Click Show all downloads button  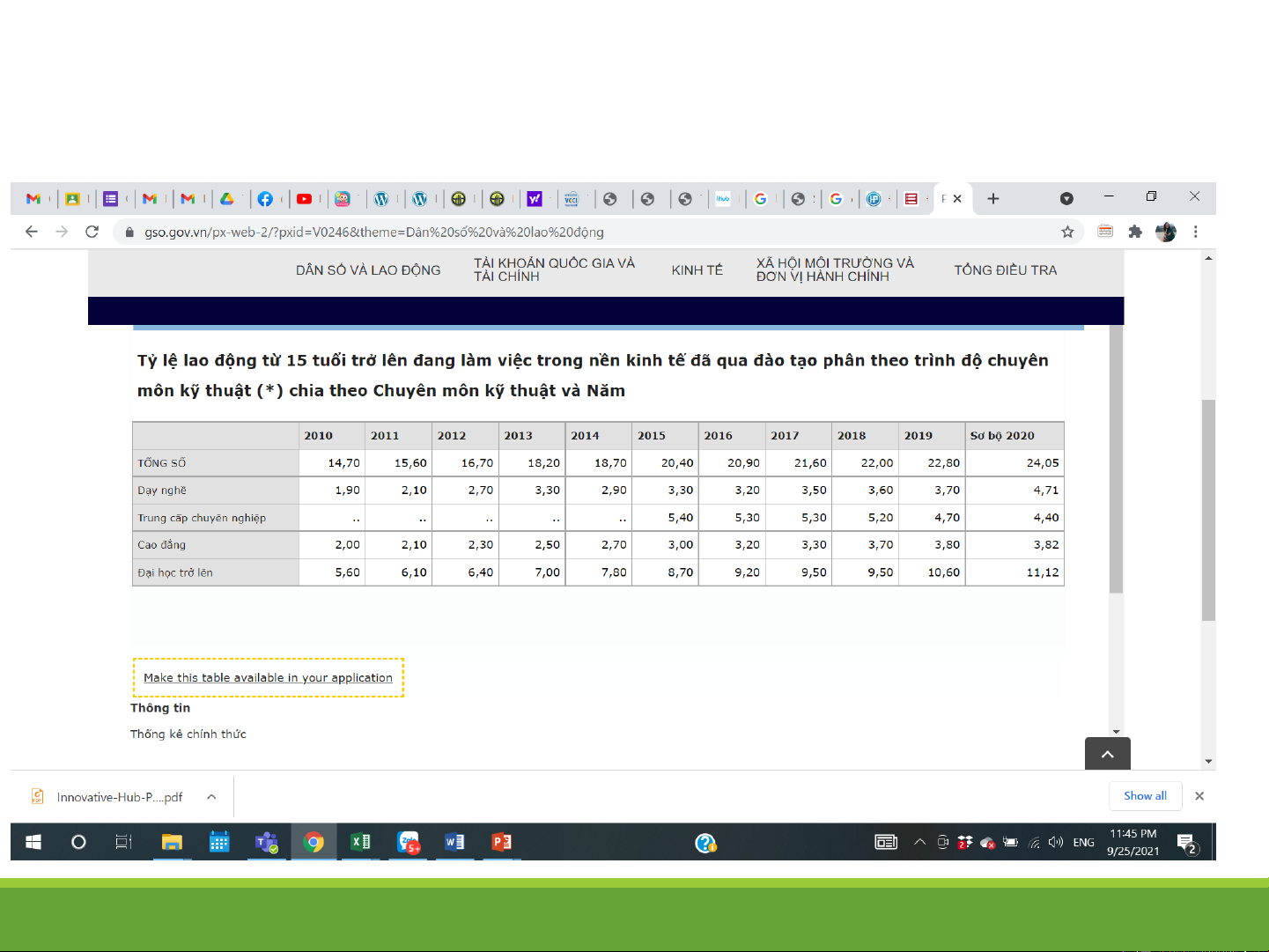pos(1145,796)
